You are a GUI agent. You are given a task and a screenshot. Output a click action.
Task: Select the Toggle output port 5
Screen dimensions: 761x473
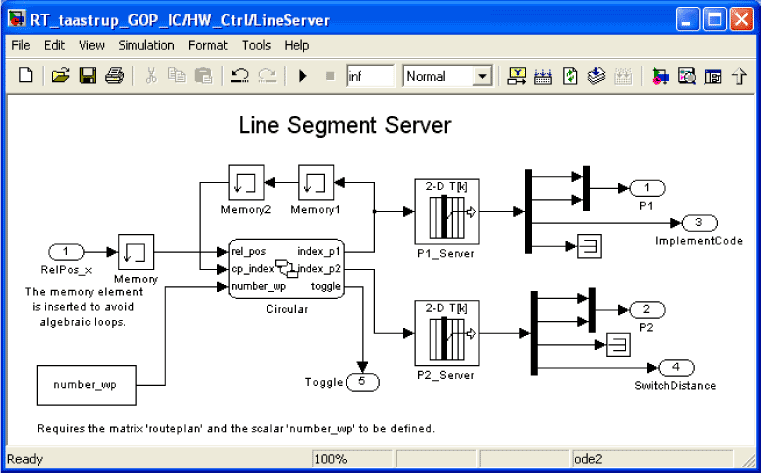(362, 382)
